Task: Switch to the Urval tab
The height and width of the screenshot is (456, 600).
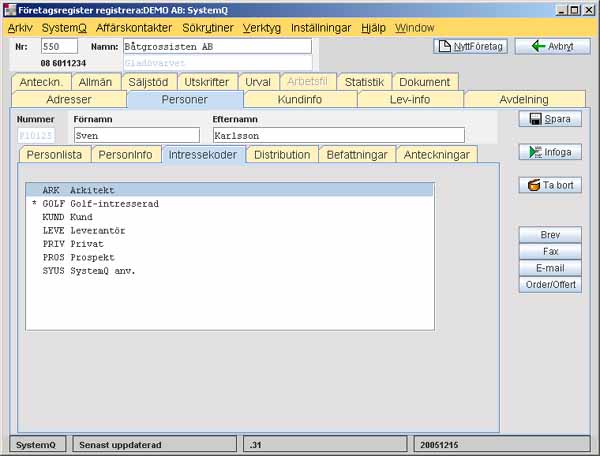Action: (258, 82)
